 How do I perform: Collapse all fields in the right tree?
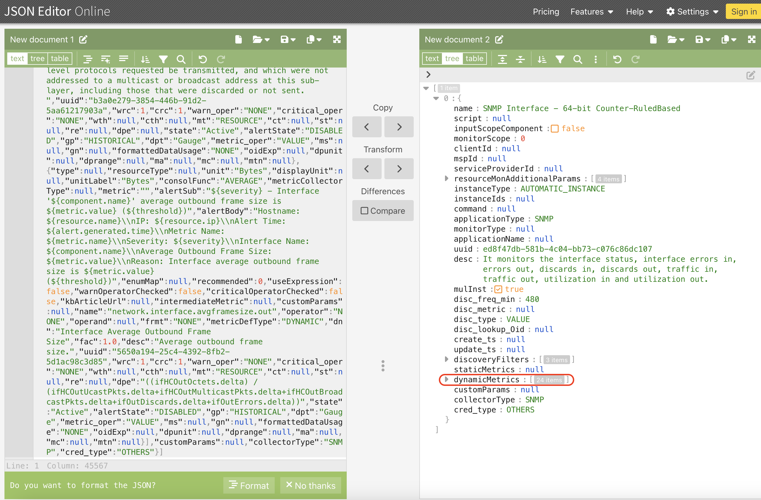pos(520,59)
